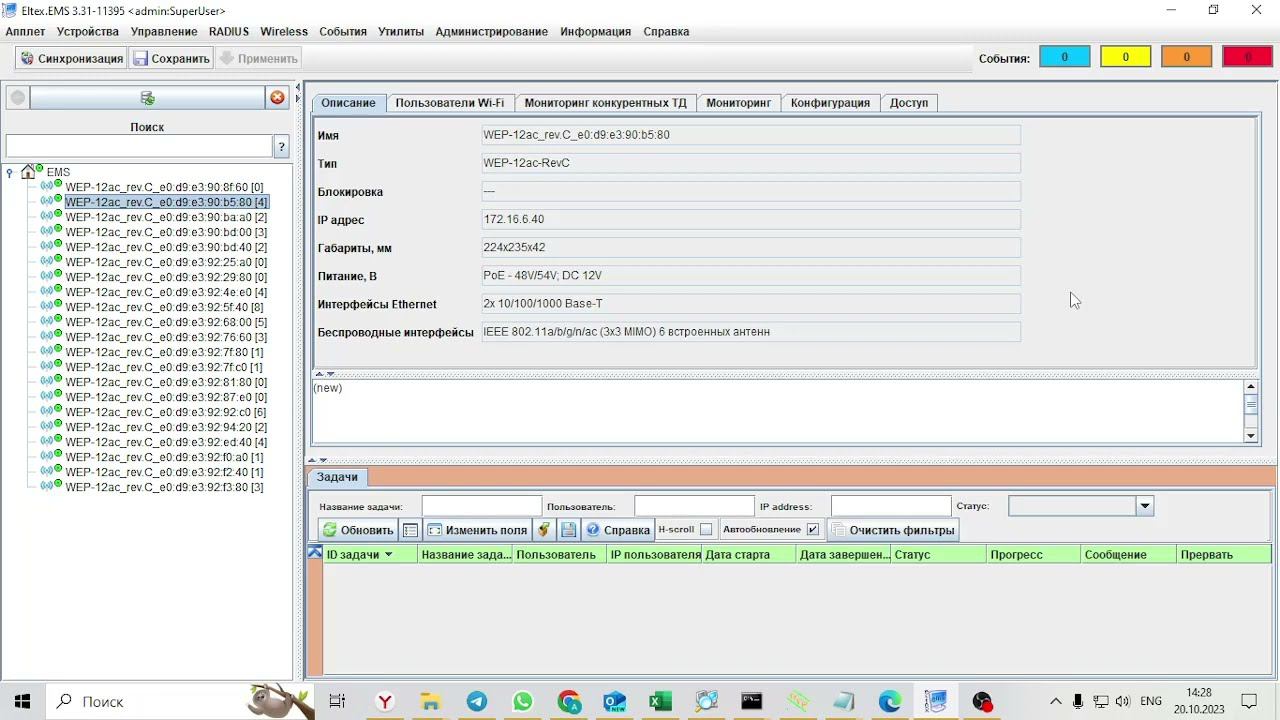Click the device search input field
Screen dimensions: 1280x720
[x=139, y=147]
